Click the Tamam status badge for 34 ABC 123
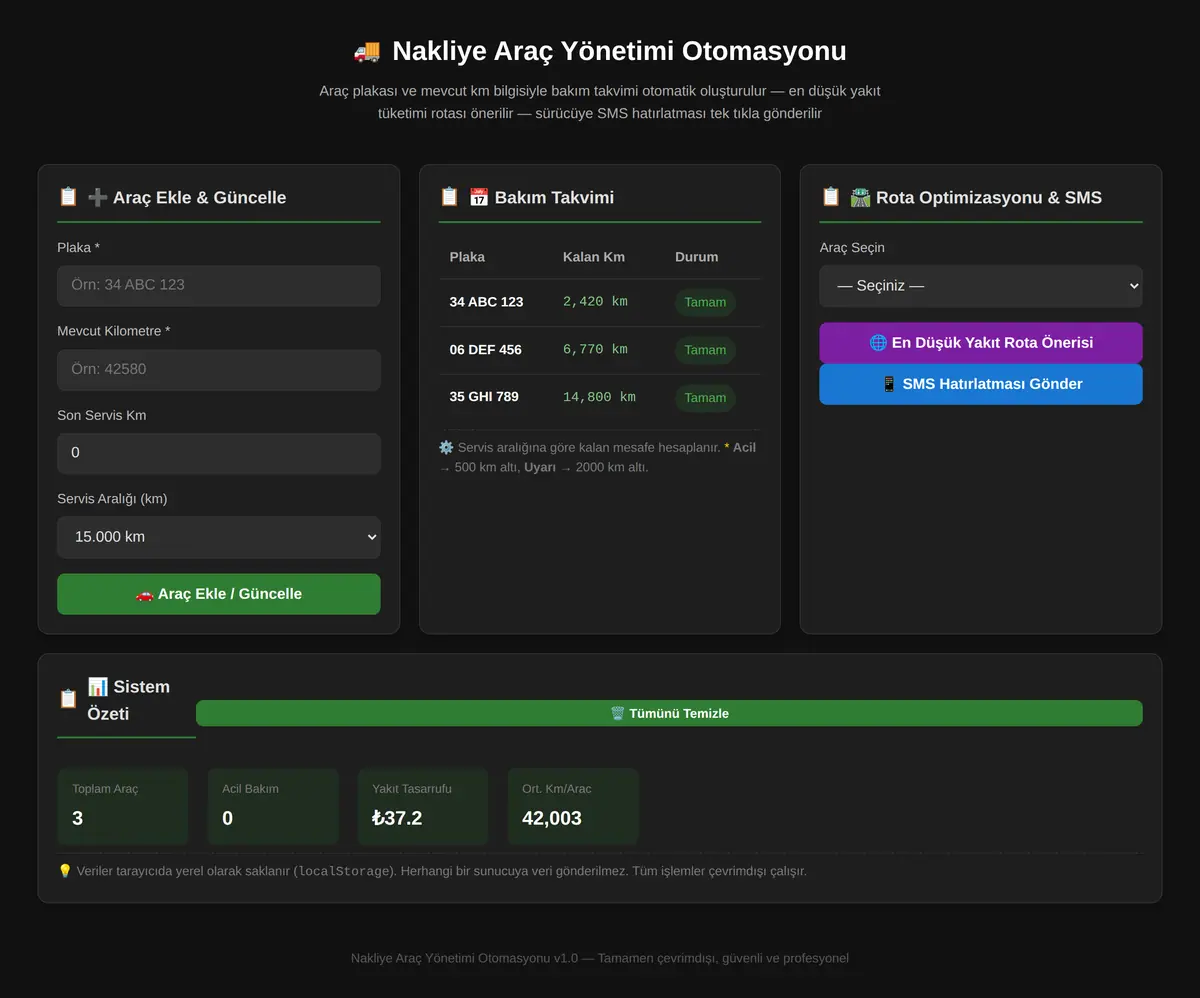Image resolution: width=1200 pixels, height=998 pixels. coord(705,303)
